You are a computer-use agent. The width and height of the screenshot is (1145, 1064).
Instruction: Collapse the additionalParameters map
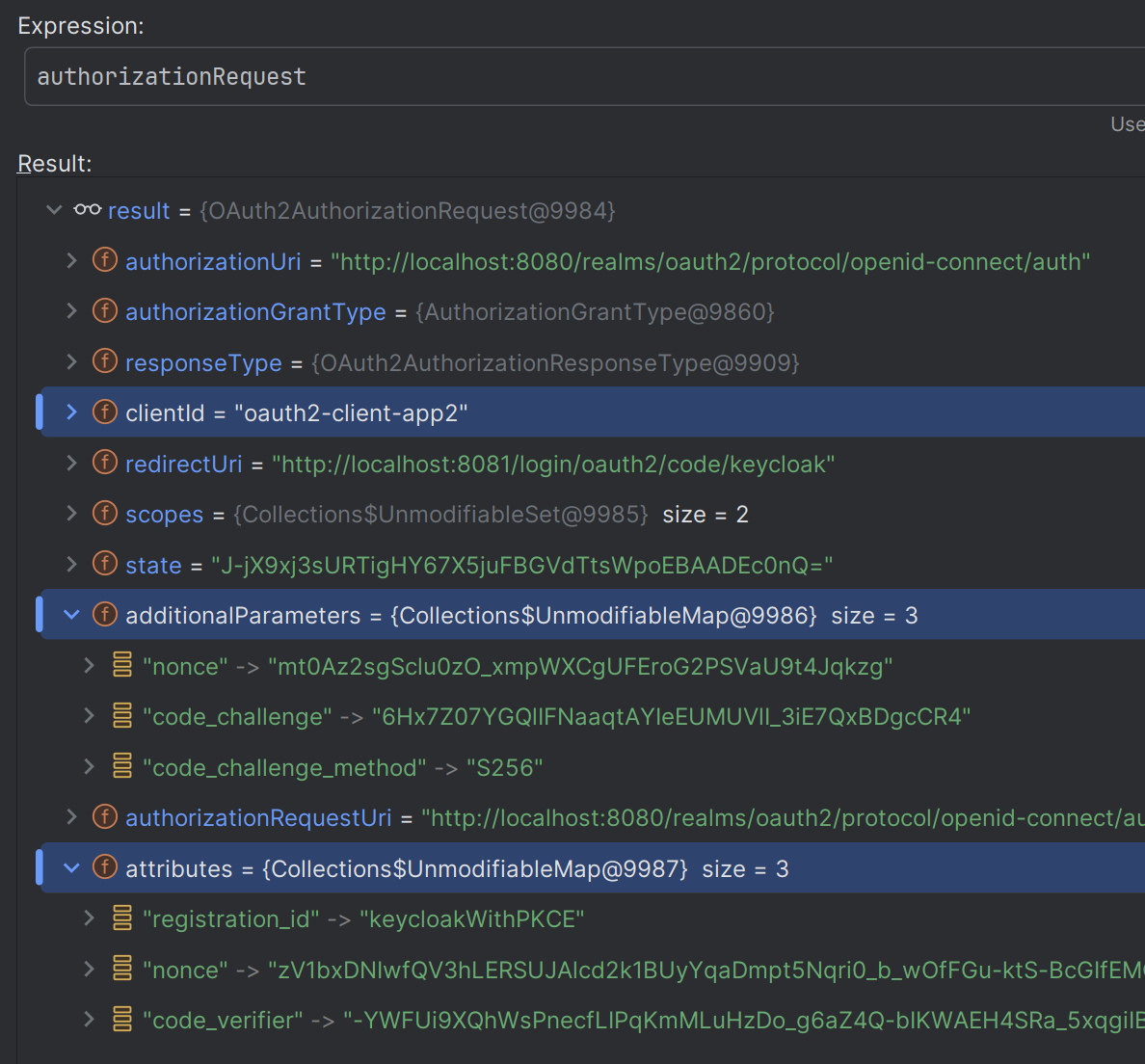[x=71, y=615]
